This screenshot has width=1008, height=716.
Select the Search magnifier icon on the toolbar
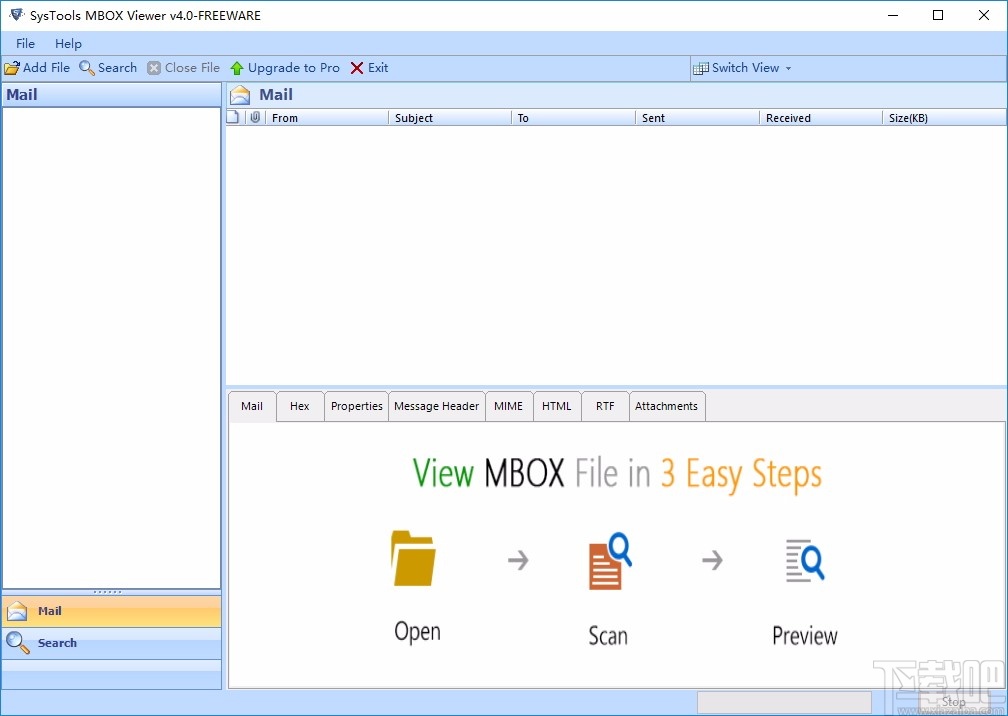[x=85, y=67]
